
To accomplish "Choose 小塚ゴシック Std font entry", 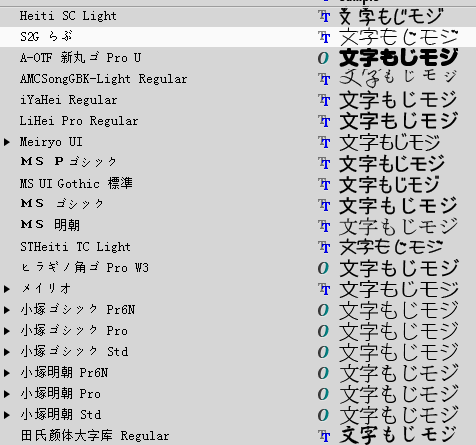I will click(x=238, y=352).
